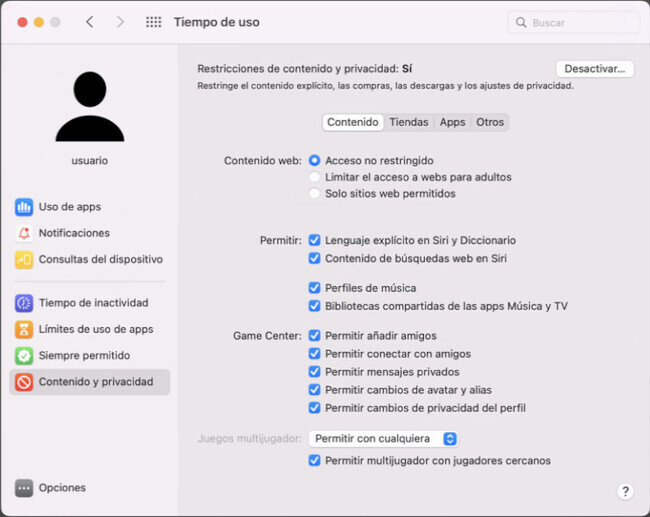650x517 pixels.
Task: Click the Opciones icon at bottom
Action: point(24,488)
